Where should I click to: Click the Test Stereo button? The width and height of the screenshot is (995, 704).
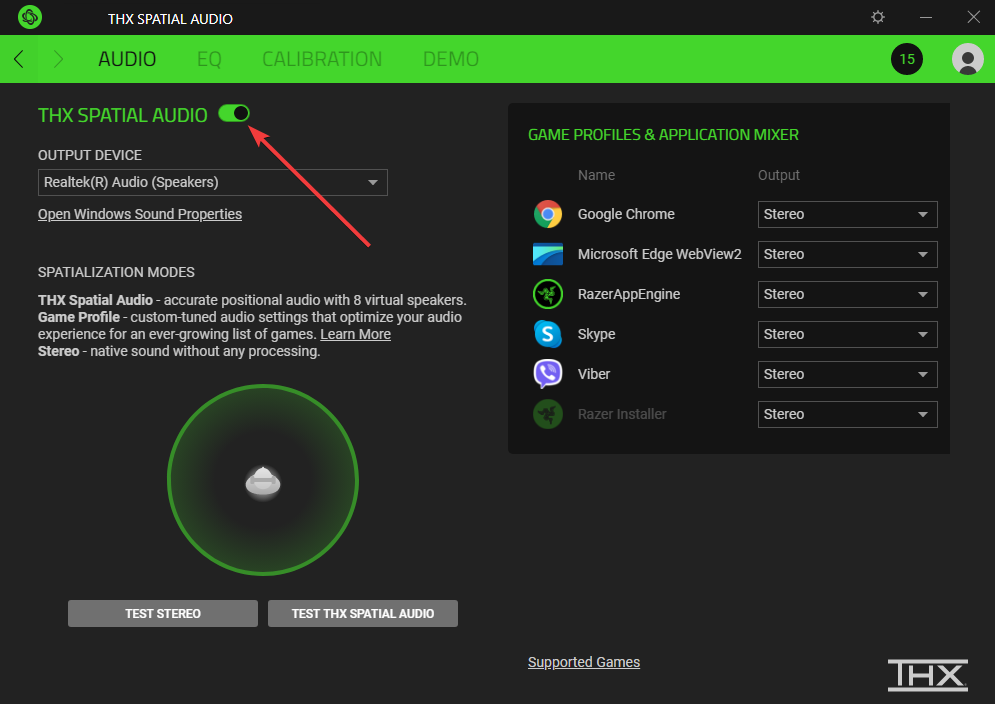click(x=162, y=614)
